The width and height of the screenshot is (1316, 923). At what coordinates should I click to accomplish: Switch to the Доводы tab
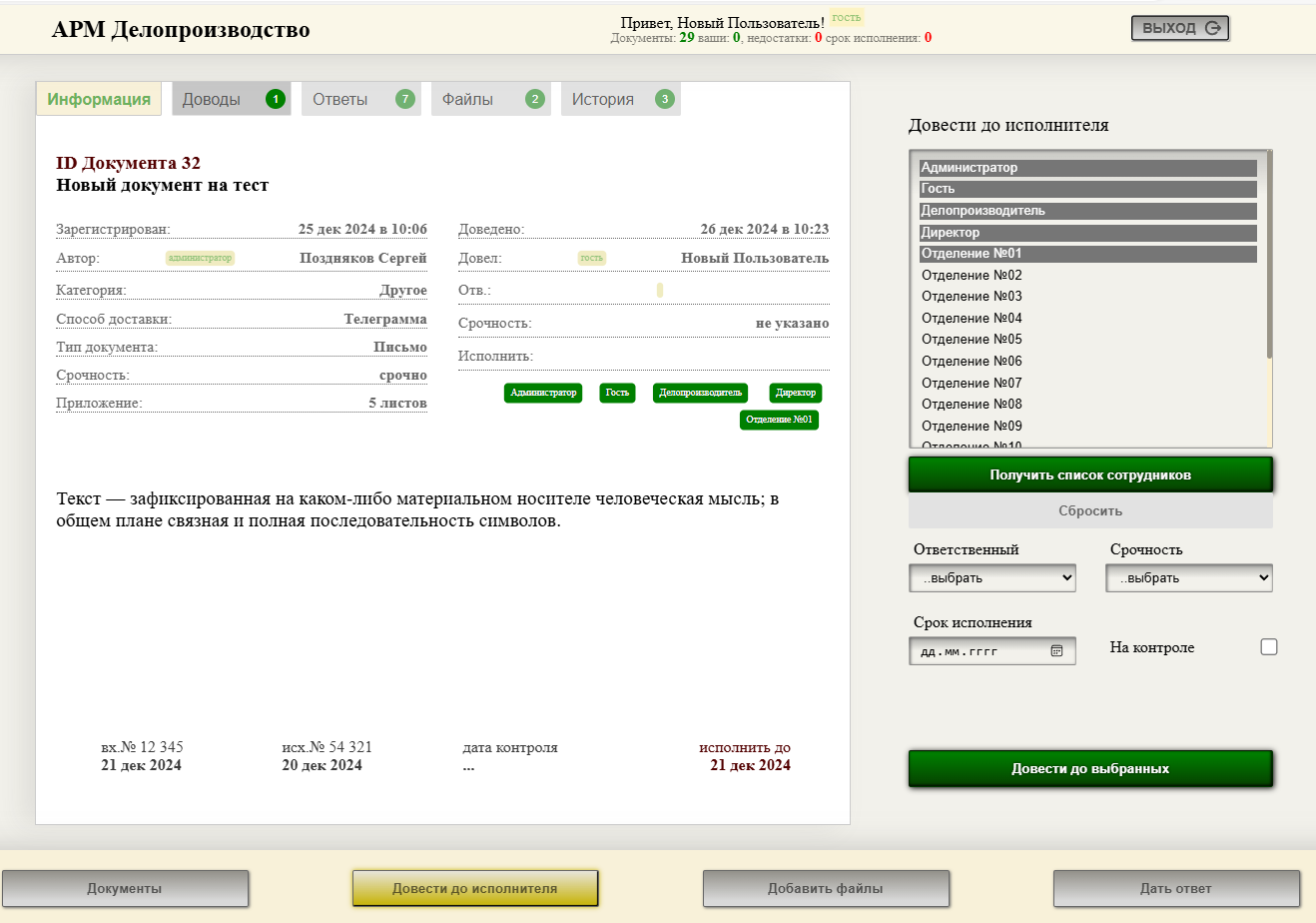232,99
